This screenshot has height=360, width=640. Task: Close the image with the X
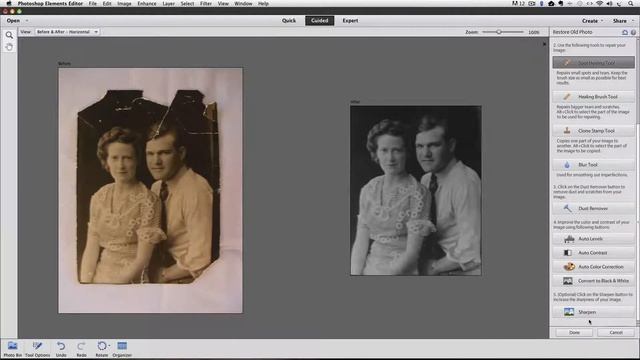pos(544,44)
